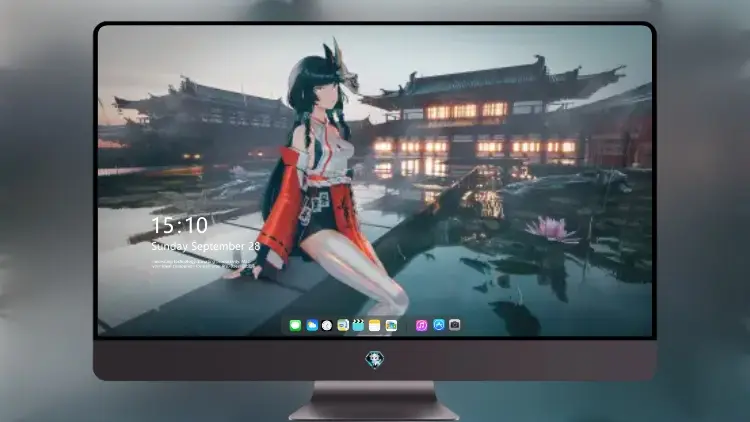750x422 pixels.
Task: Click the mascot logo on the monitor chin
Action: (375, 360)
